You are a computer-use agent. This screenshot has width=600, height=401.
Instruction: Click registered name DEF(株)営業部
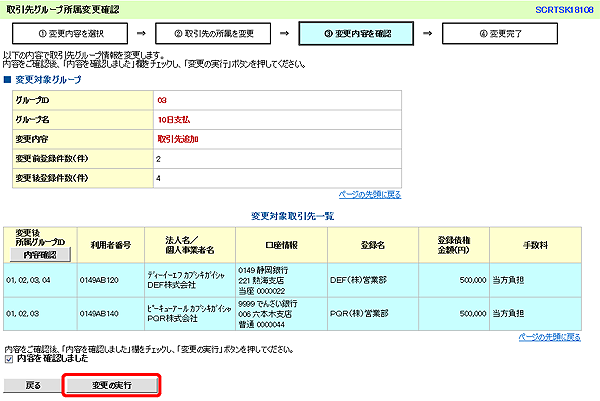(x=359, y=280)
